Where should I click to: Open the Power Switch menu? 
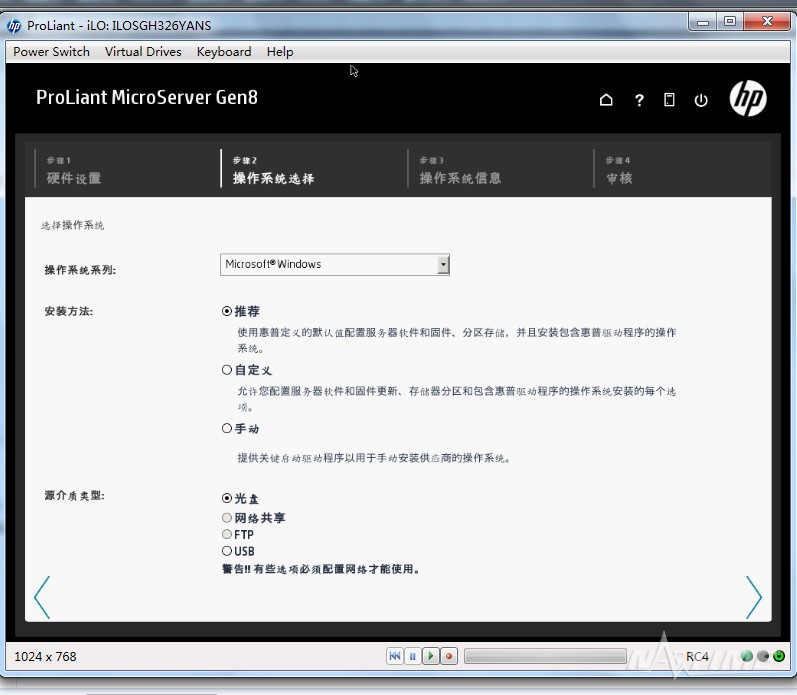pyautogui.click(x=51, y=52)
